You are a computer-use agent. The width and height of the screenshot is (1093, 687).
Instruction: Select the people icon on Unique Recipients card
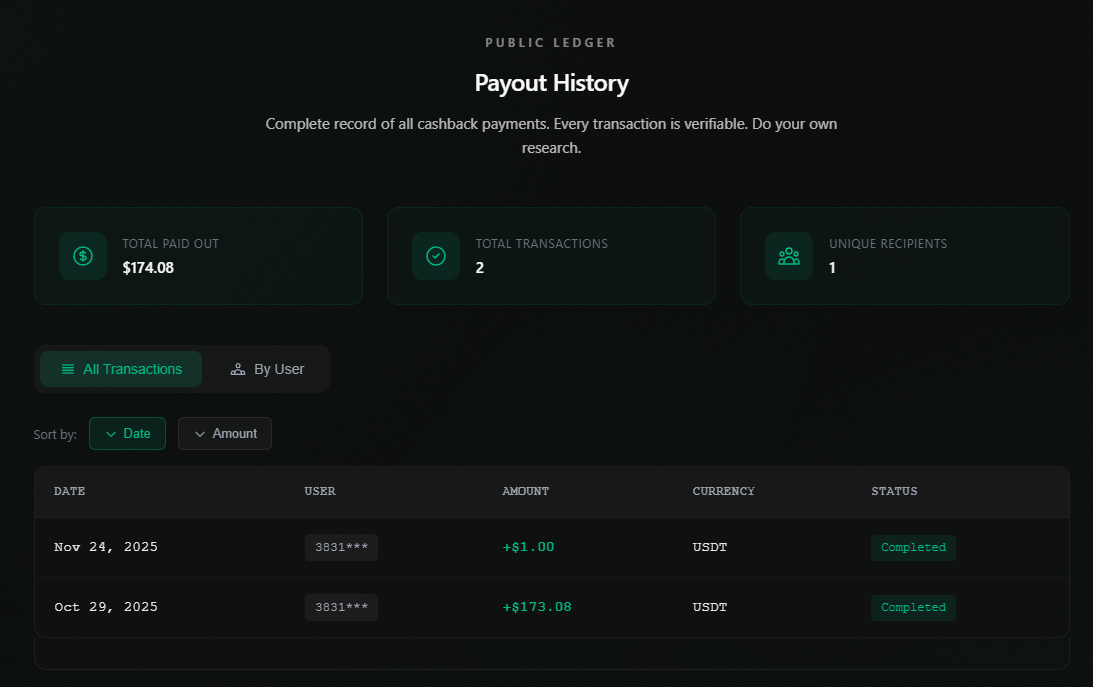pos(789,256)
